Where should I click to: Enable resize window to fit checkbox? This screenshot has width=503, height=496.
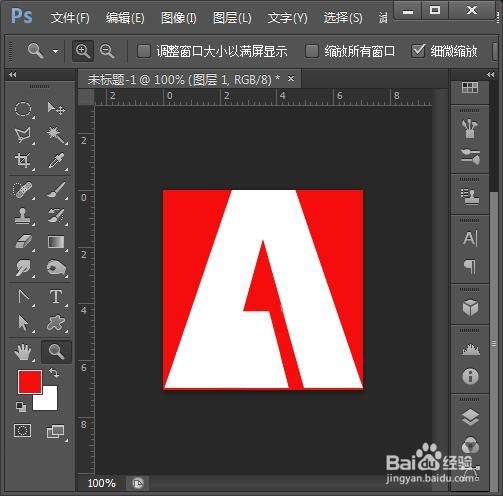tap(144, 51)
